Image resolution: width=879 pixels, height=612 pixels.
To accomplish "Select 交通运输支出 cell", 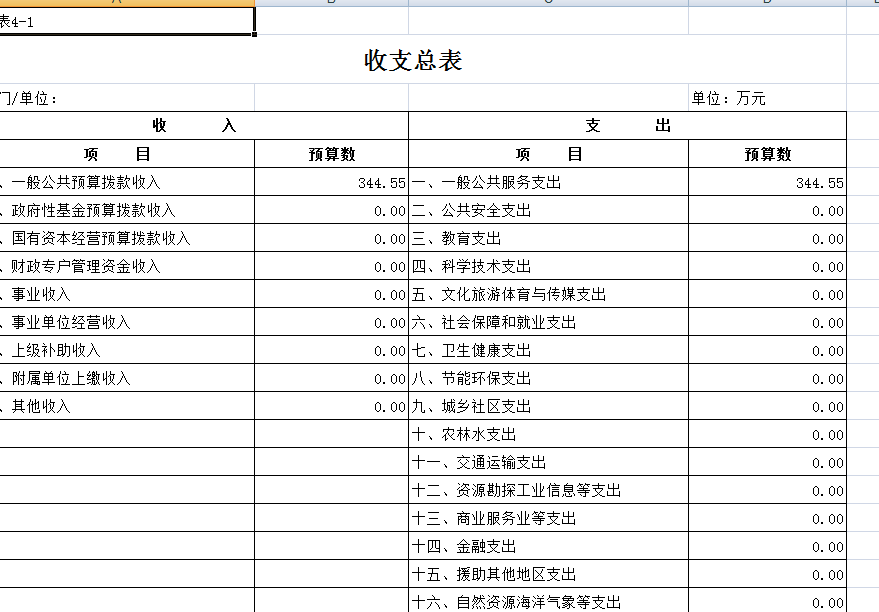I will (x=549, y=462).
